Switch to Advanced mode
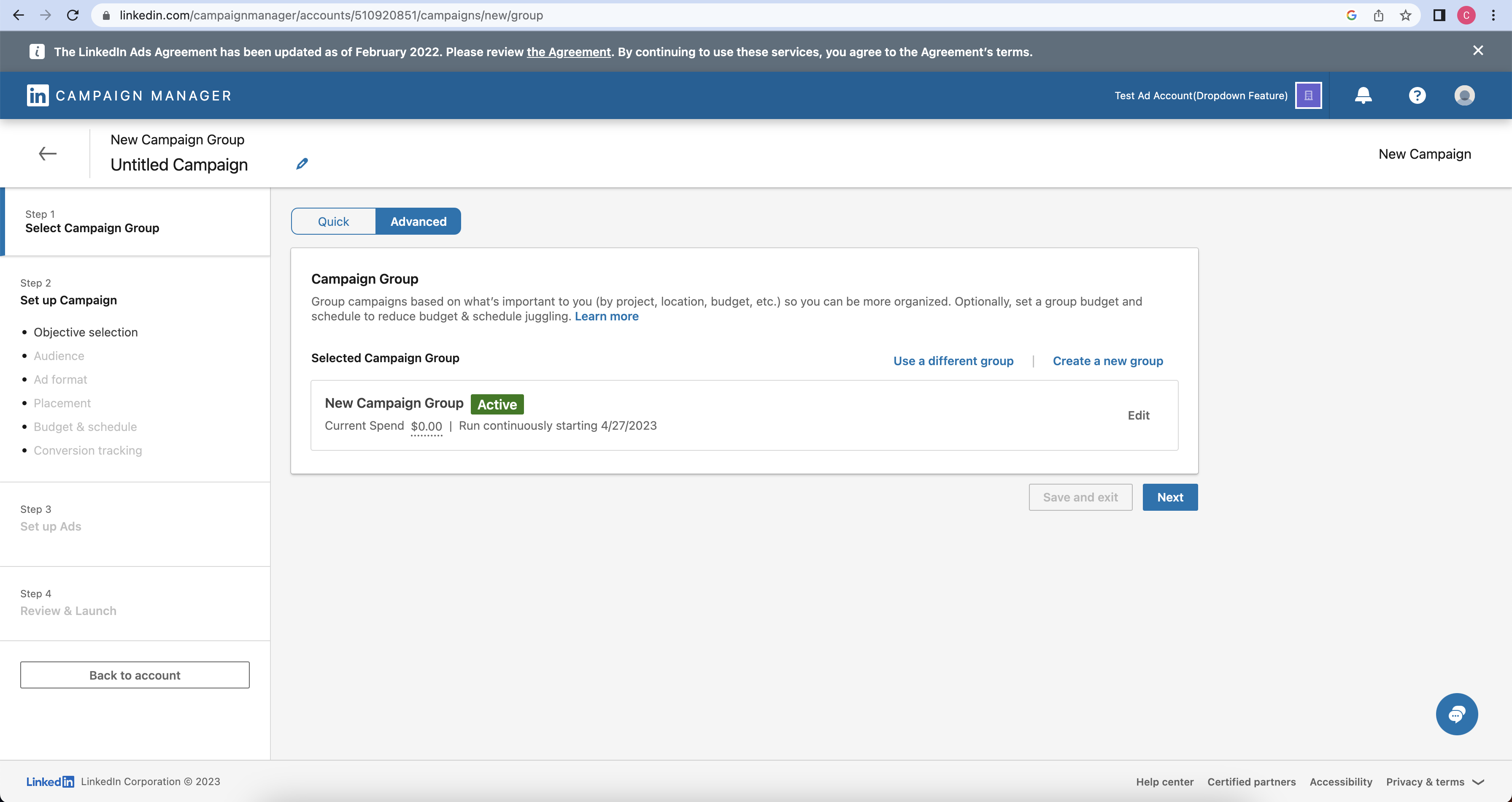 click(418, 221)
